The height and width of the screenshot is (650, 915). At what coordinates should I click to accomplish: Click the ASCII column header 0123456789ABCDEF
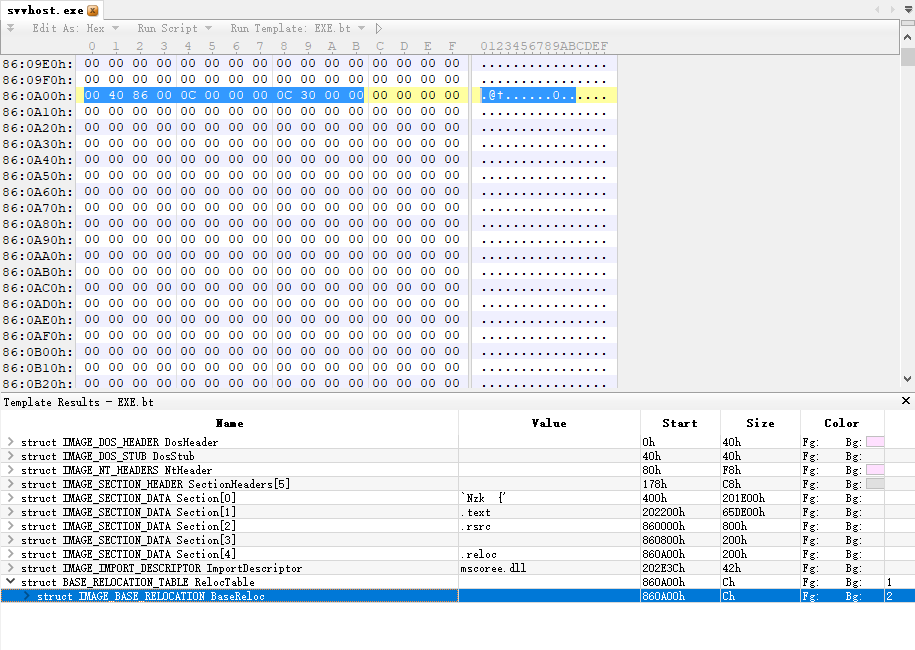[544, 46]
